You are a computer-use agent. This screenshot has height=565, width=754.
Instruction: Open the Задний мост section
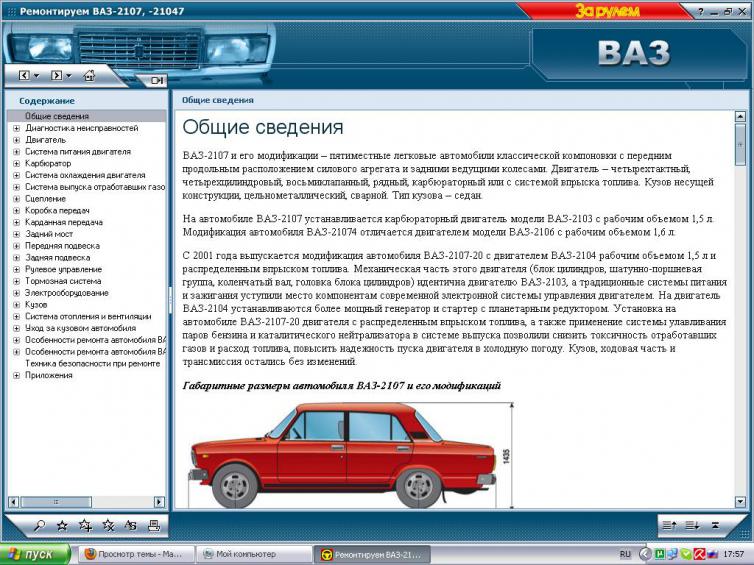tap(49, 234)
